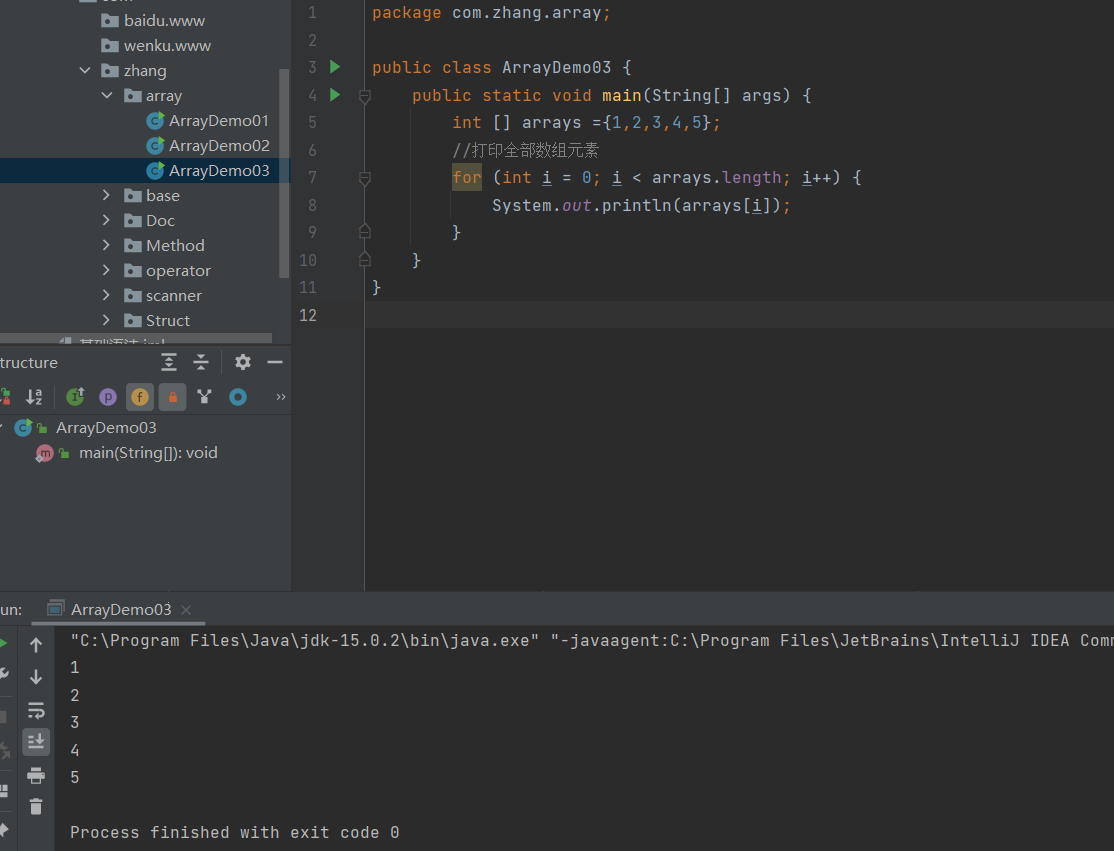Show more Structure toolbar items chevron
Image resolution: width=1114 pixels, height=851 pixels.
(281, 396)
